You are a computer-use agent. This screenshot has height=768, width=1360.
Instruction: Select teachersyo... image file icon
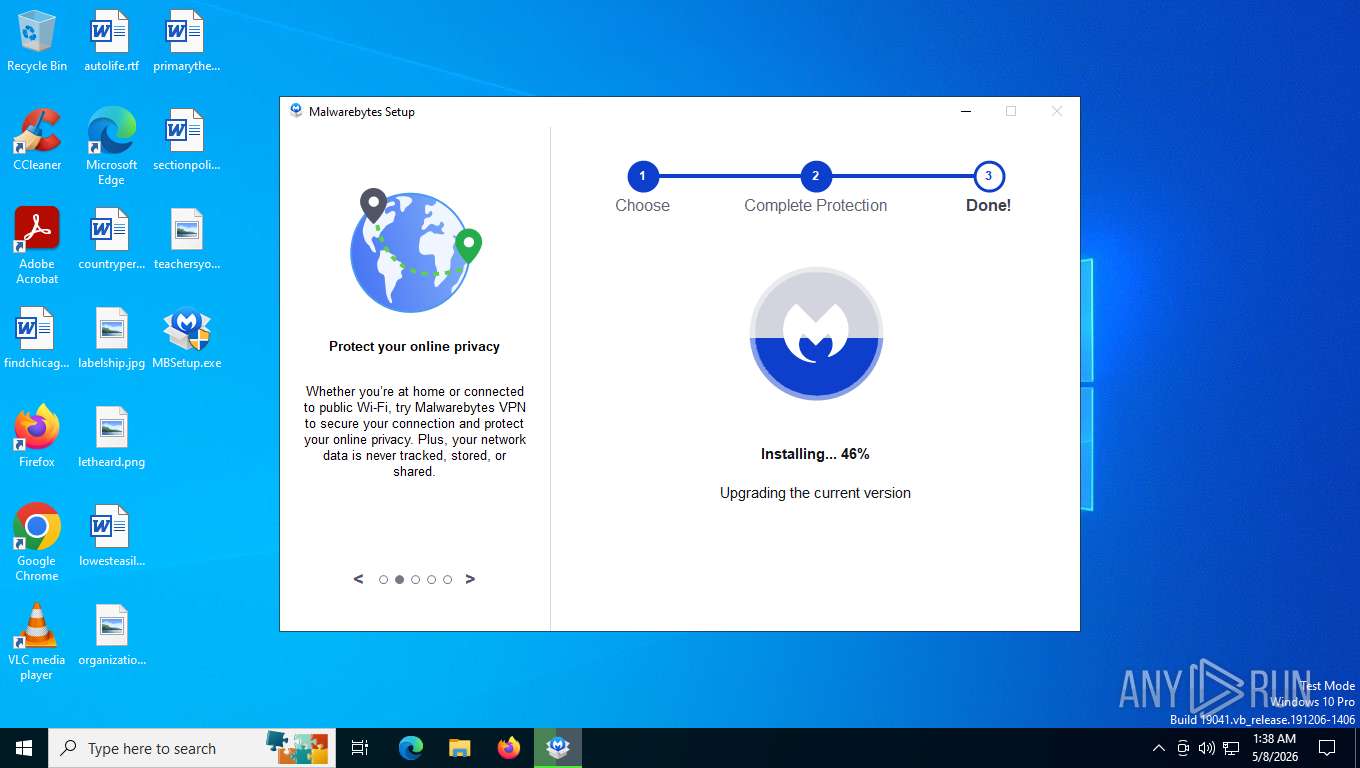pos(186,239)
